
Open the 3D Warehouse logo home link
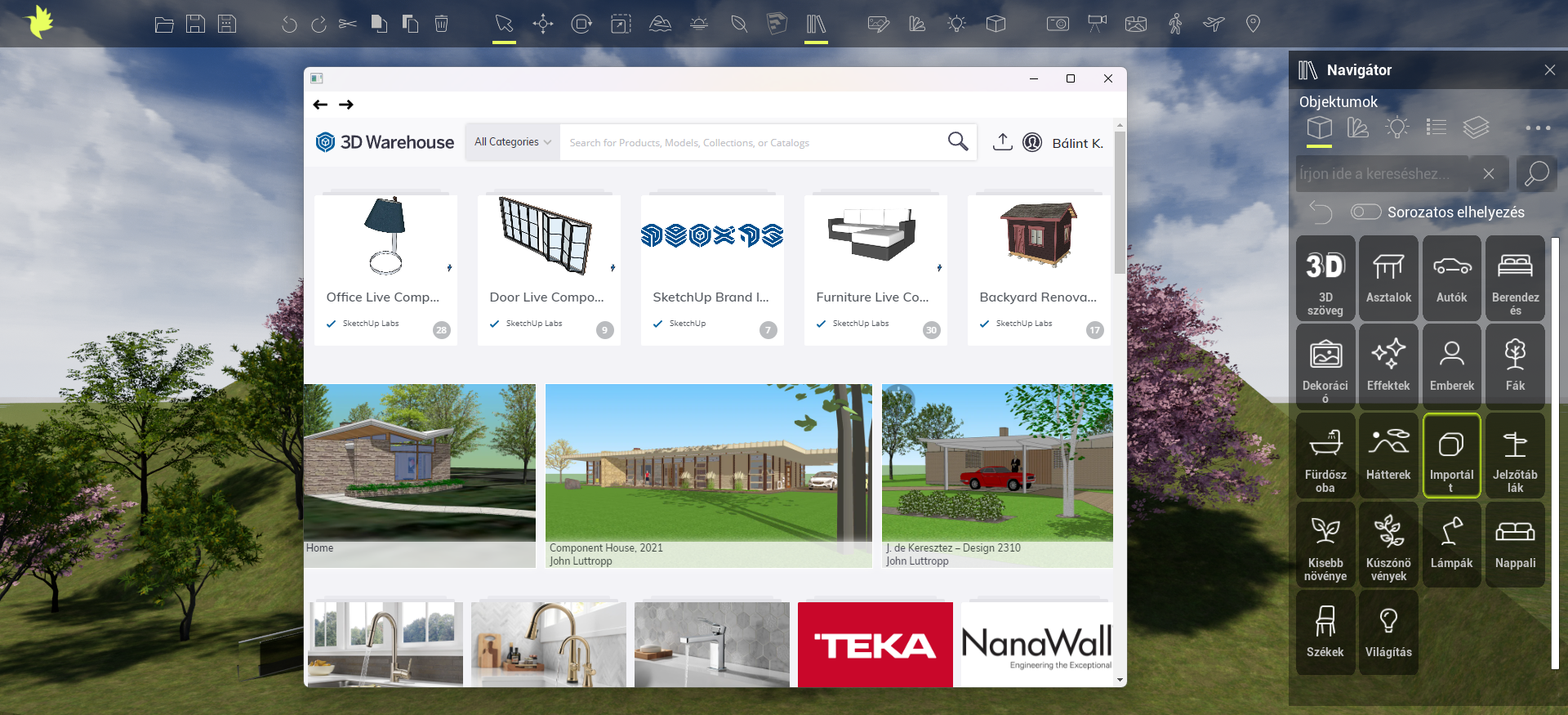tap(385, 142)
